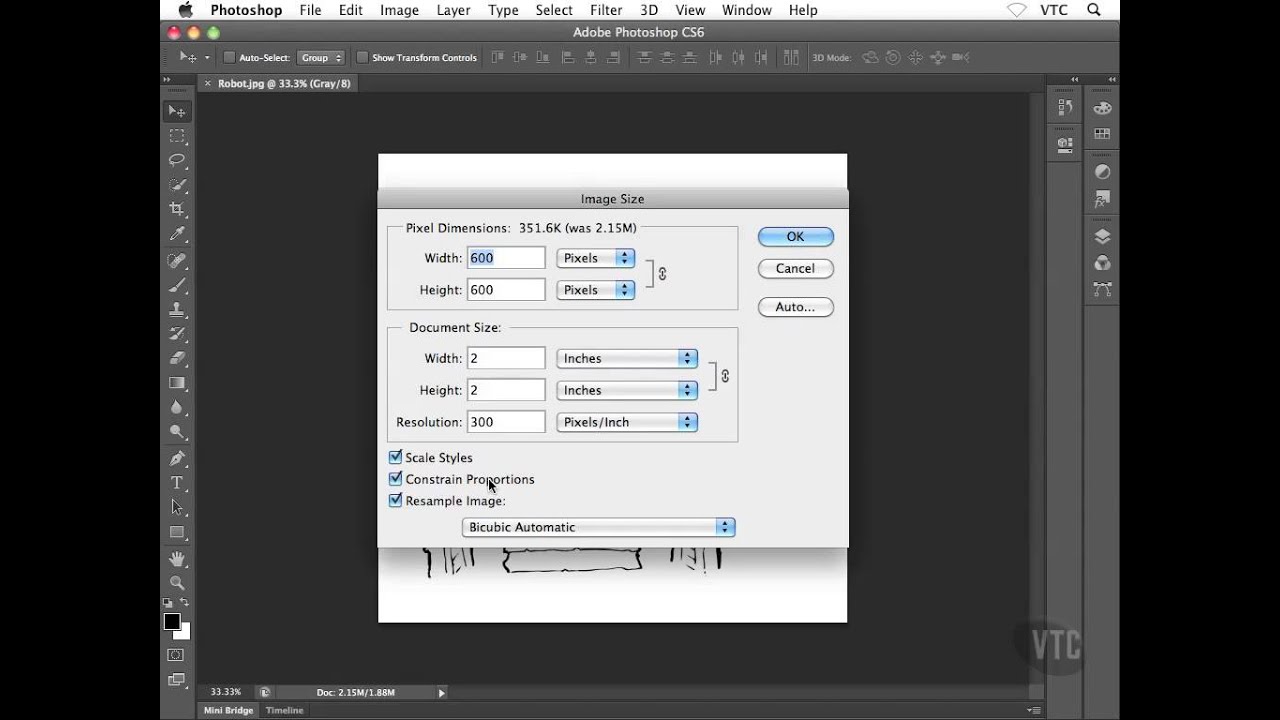Enable the Auto-Select checkbox
Screen dimensions: 1280x720
pos(229,58)
